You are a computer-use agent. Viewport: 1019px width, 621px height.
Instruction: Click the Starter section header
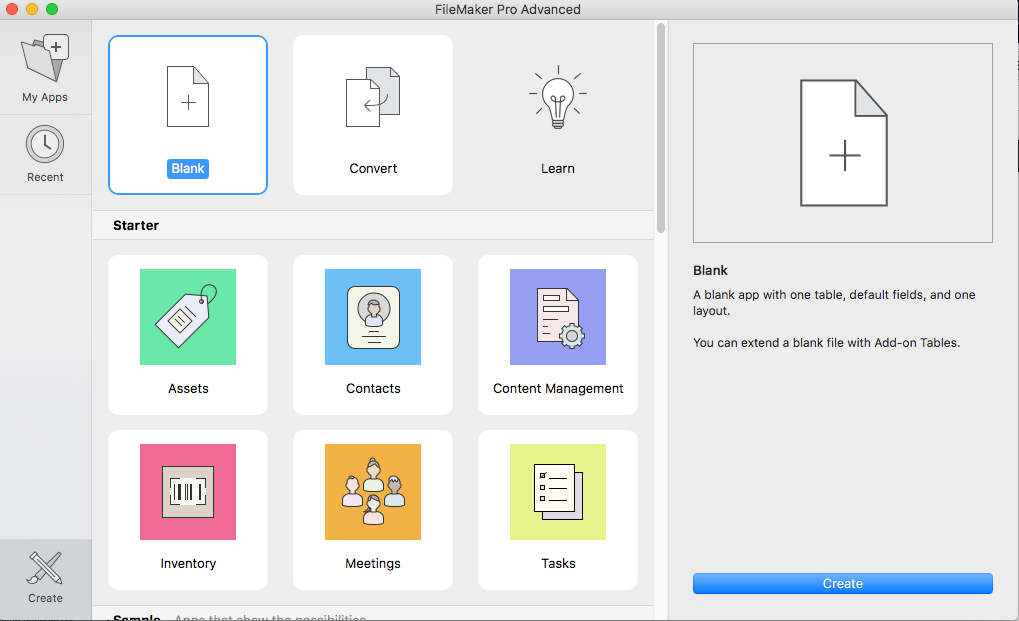pos(136,225)
